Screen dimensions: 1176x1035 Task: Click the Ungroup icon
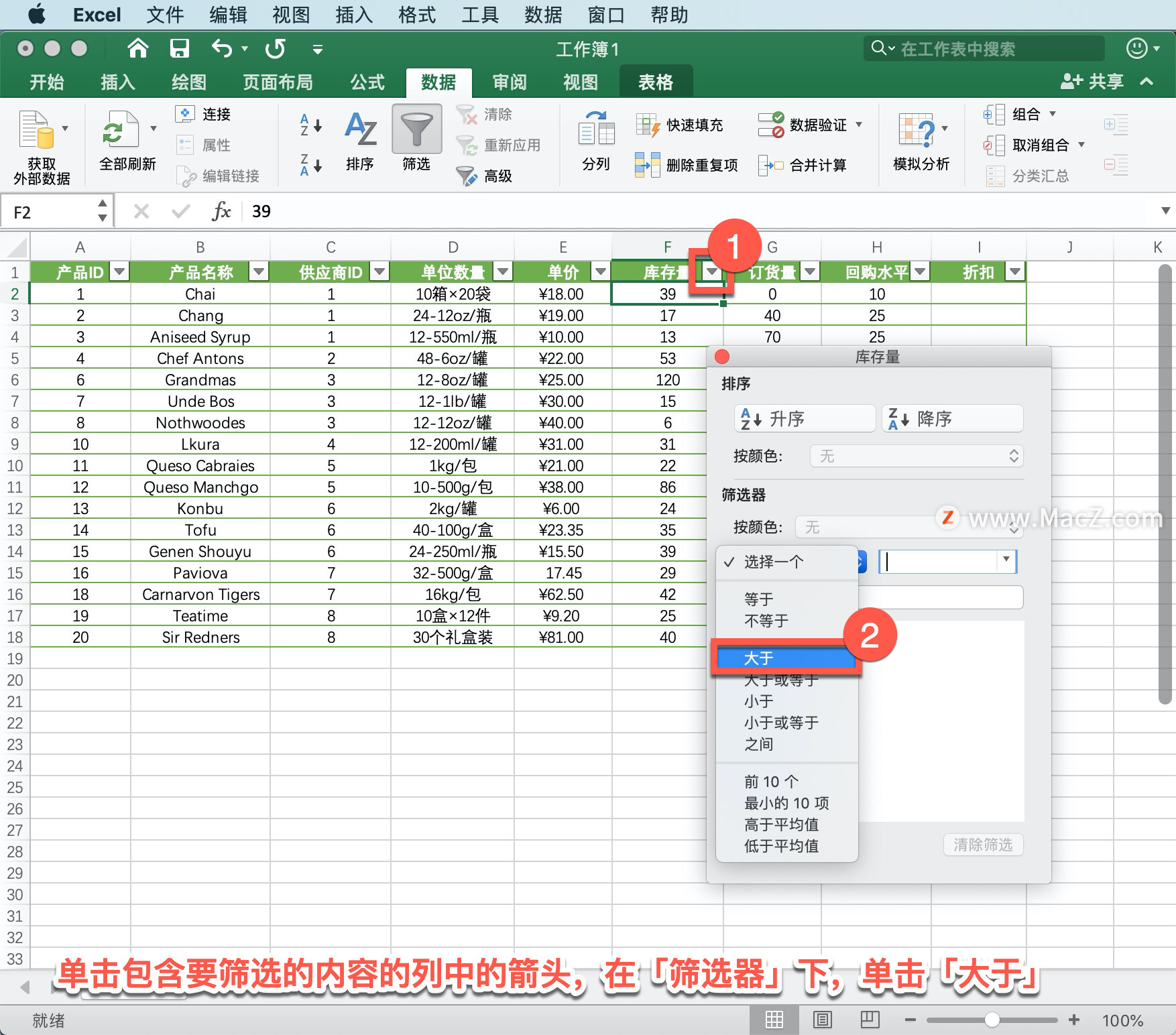pos(994,145)
